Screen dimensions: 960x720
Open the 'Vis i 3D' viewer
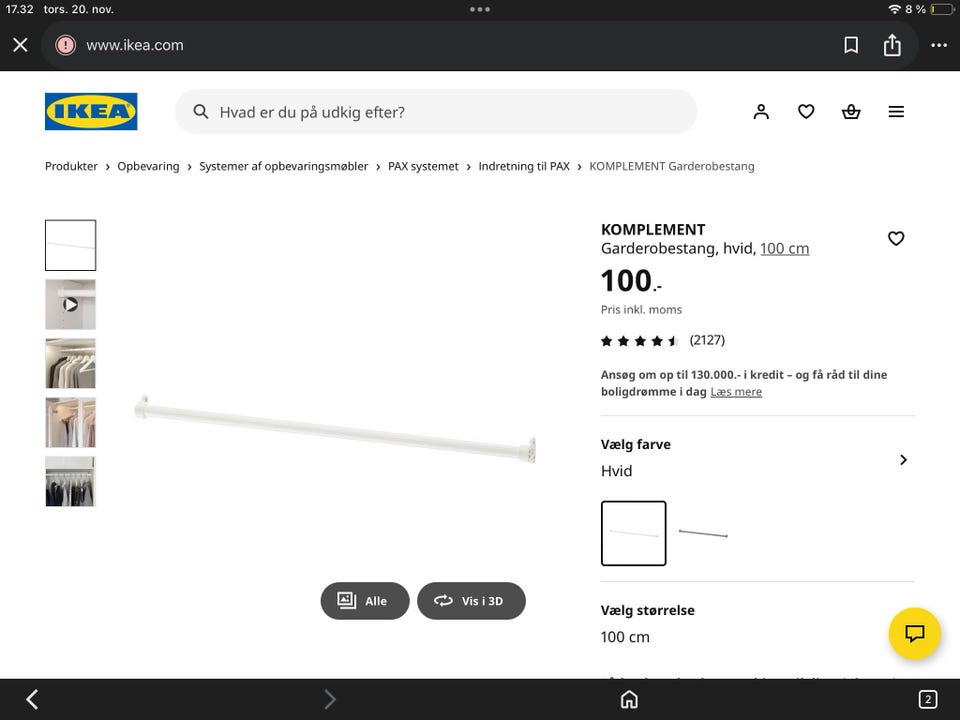[471, 601]
